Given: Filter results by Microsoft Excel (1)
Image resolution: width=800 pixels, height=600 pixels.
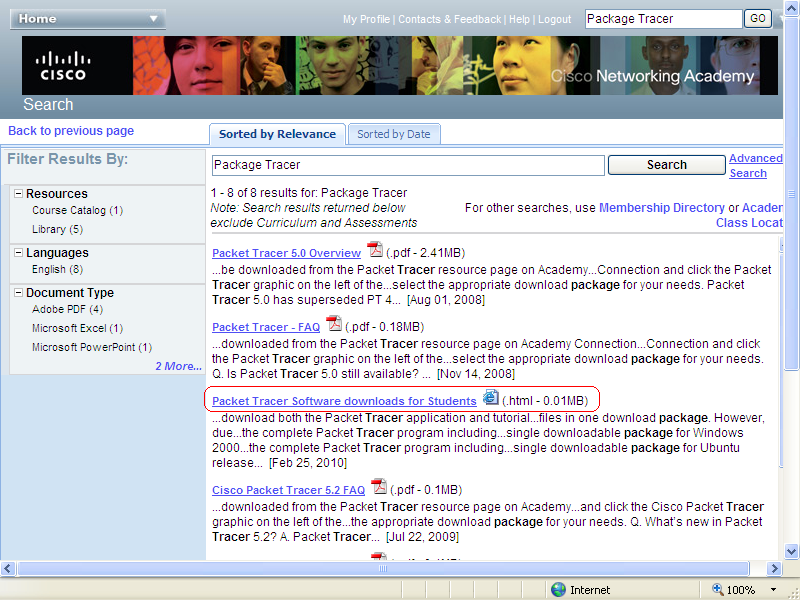Looking at the screenshot, I should pos(78,328).
